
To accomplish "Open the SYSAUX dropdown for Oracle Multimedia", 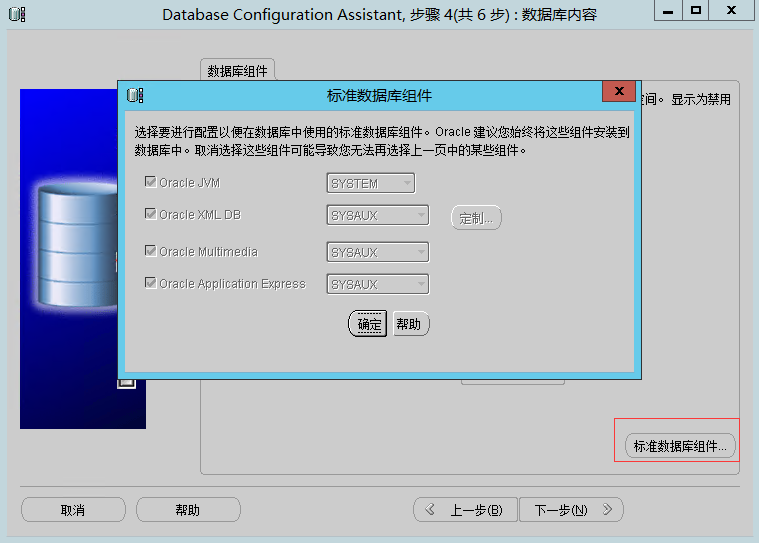I will [x=378, y=252].
